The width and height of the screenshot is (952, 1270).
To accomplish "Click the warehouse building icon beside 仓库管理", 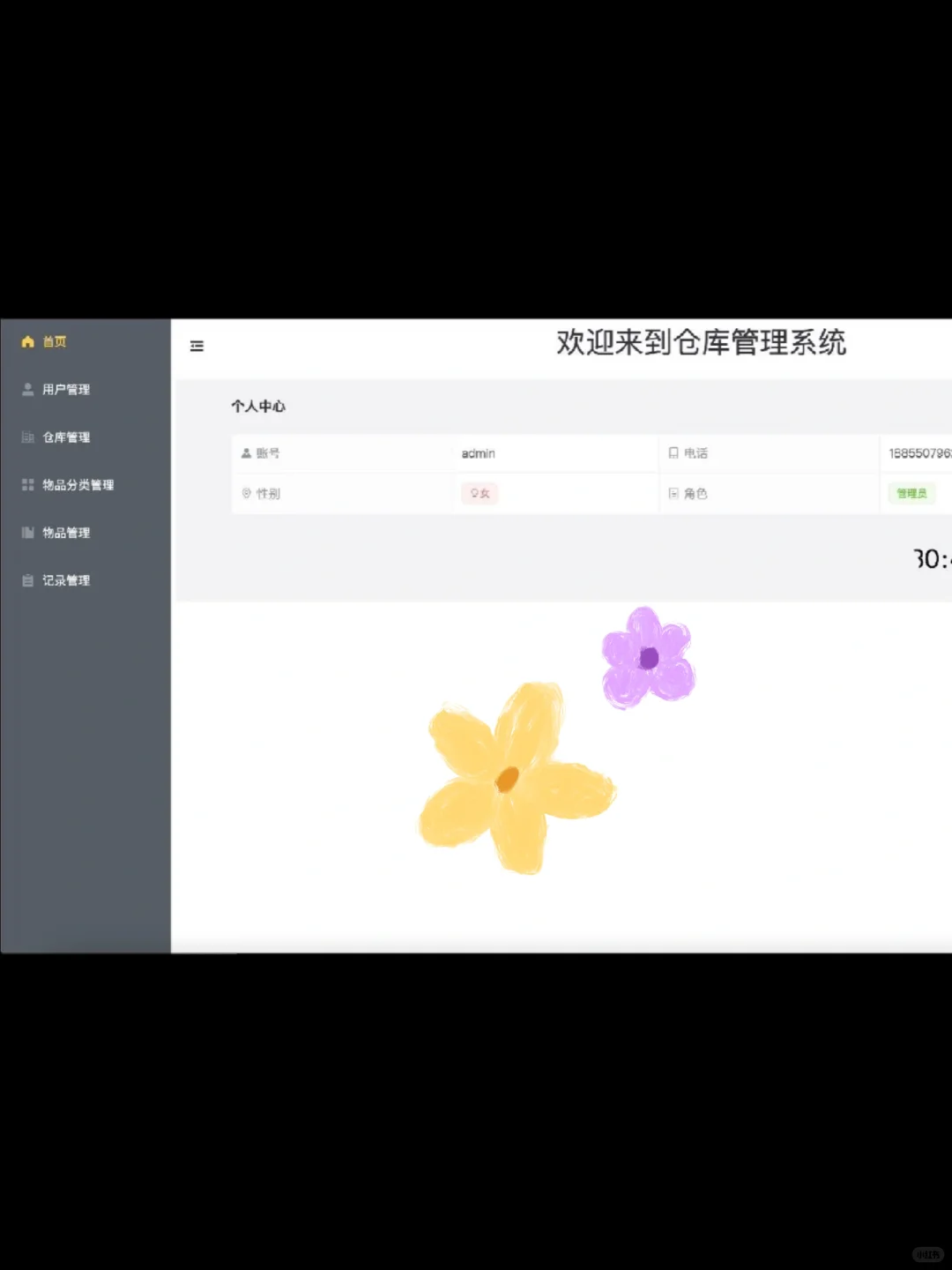I will click(x=26, y=437).
